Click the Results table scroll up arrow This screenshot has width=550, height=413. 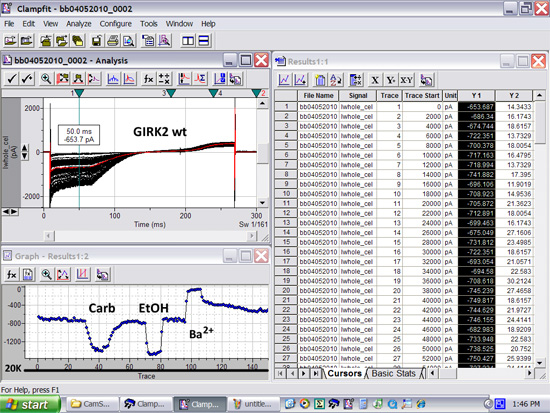pos(539,95)
